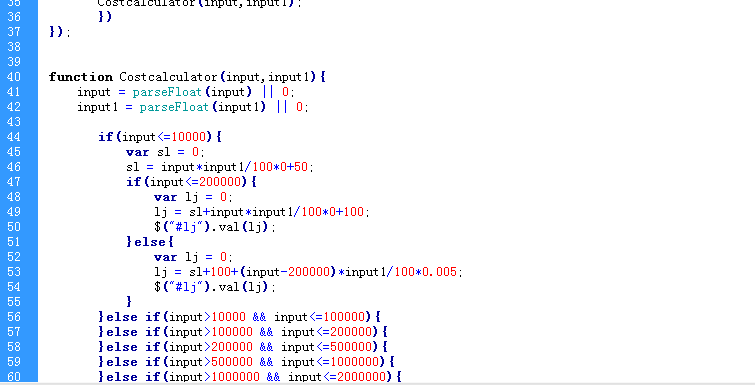Click 'else if(input>1000000 && input<=2000000)' line

tap(250, 377)
